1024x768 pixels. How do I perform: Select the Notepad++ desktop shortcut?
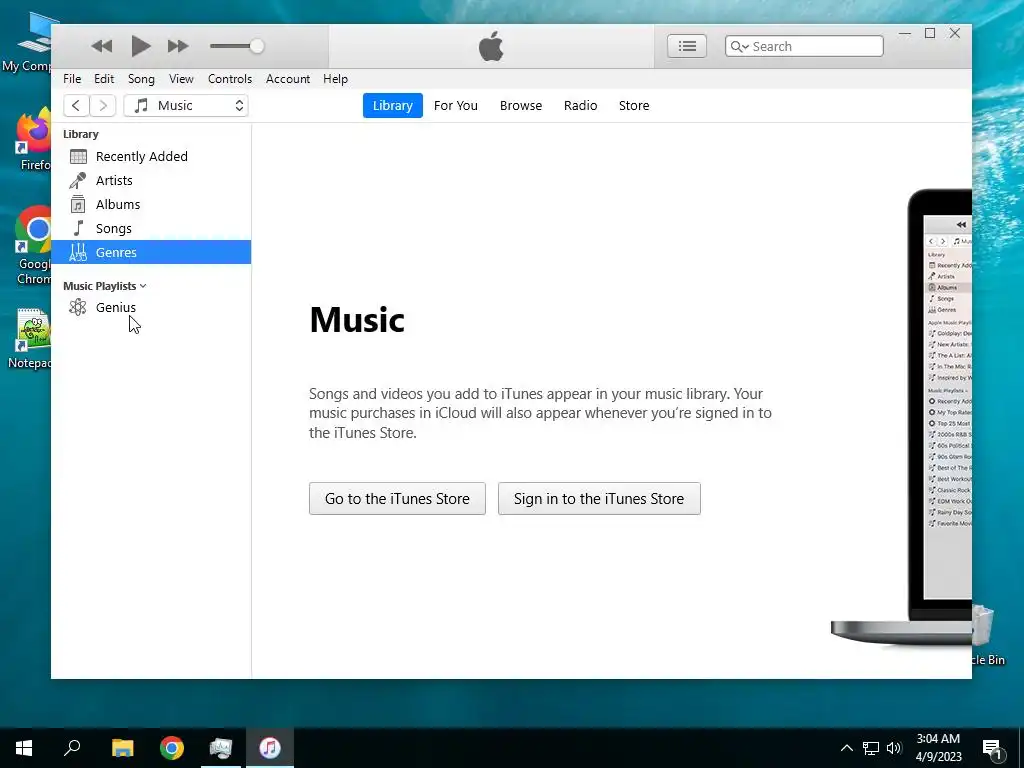[30, 339]
